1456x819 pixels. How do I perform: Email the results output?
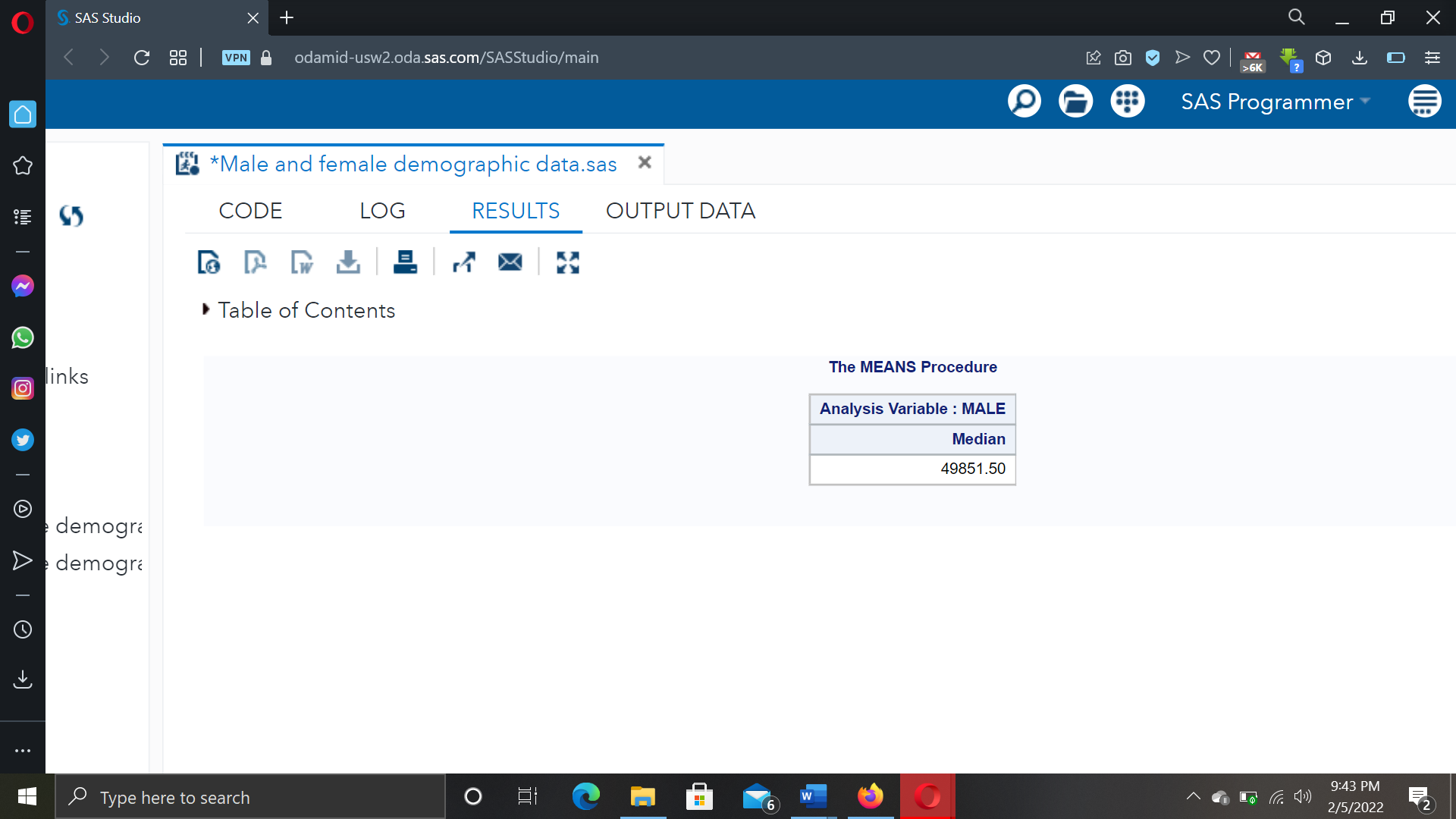point(510,262)
